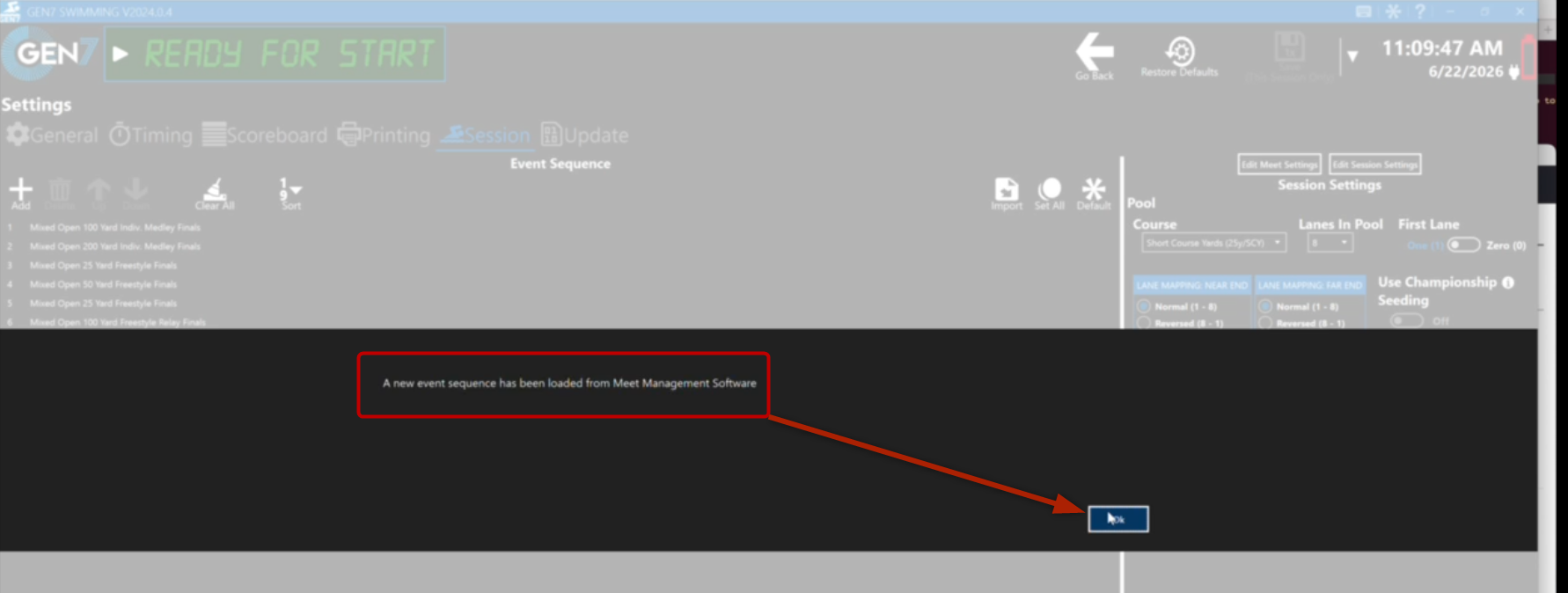1568x593 pixels.
Task: Open the Scoreboard settings tab
Action: [265, 135]
